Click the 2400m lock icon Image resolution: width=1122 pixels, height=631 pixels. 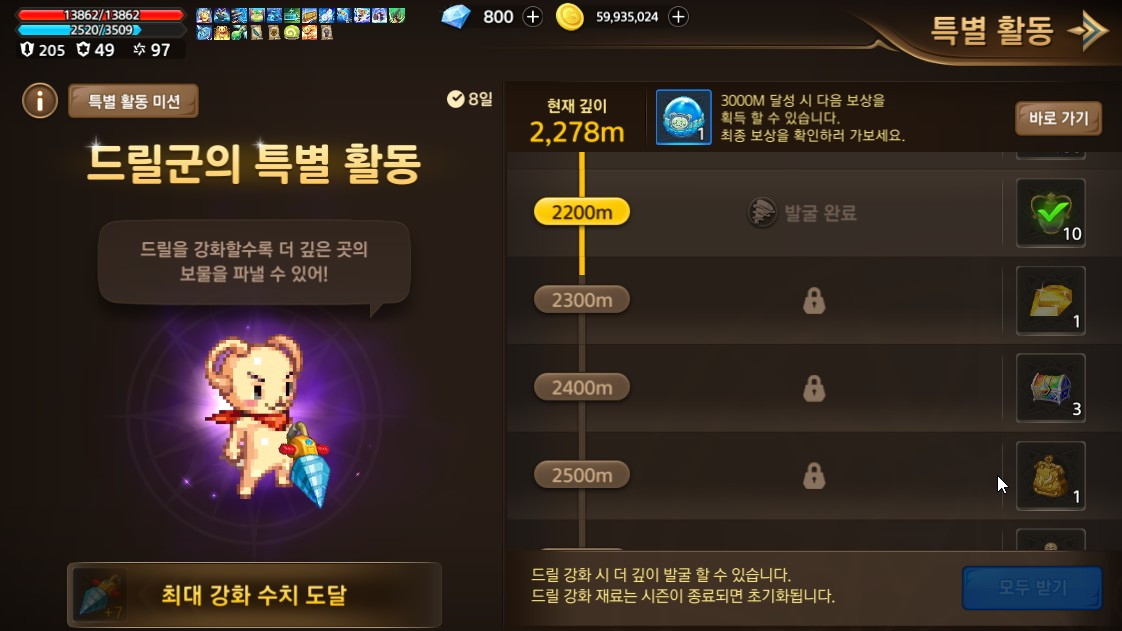[814, 388]
